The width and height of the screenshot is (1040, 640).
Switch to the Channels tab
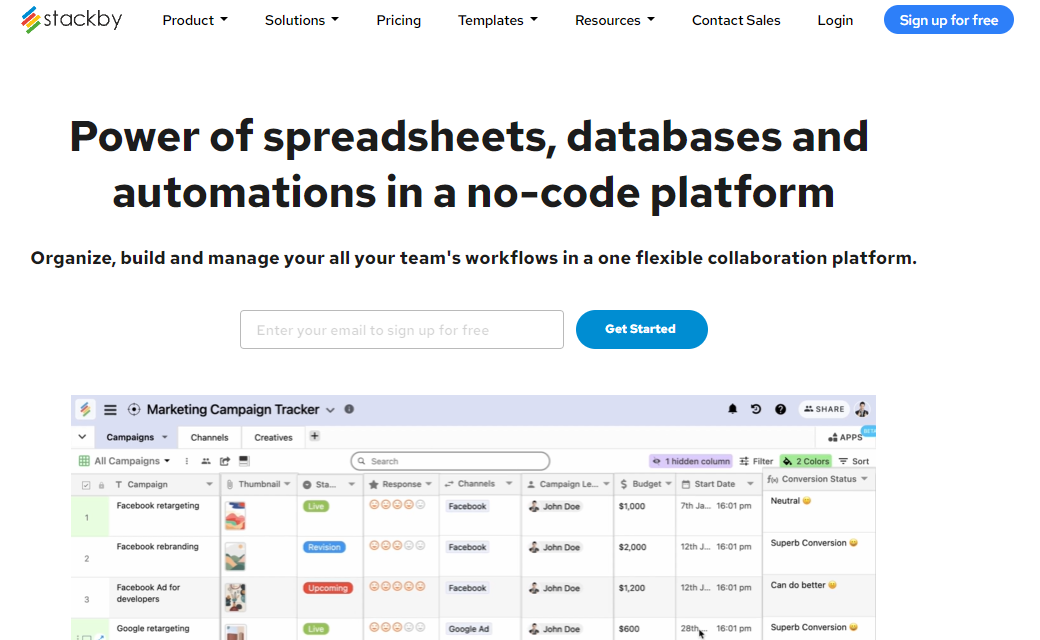(210, 437)
